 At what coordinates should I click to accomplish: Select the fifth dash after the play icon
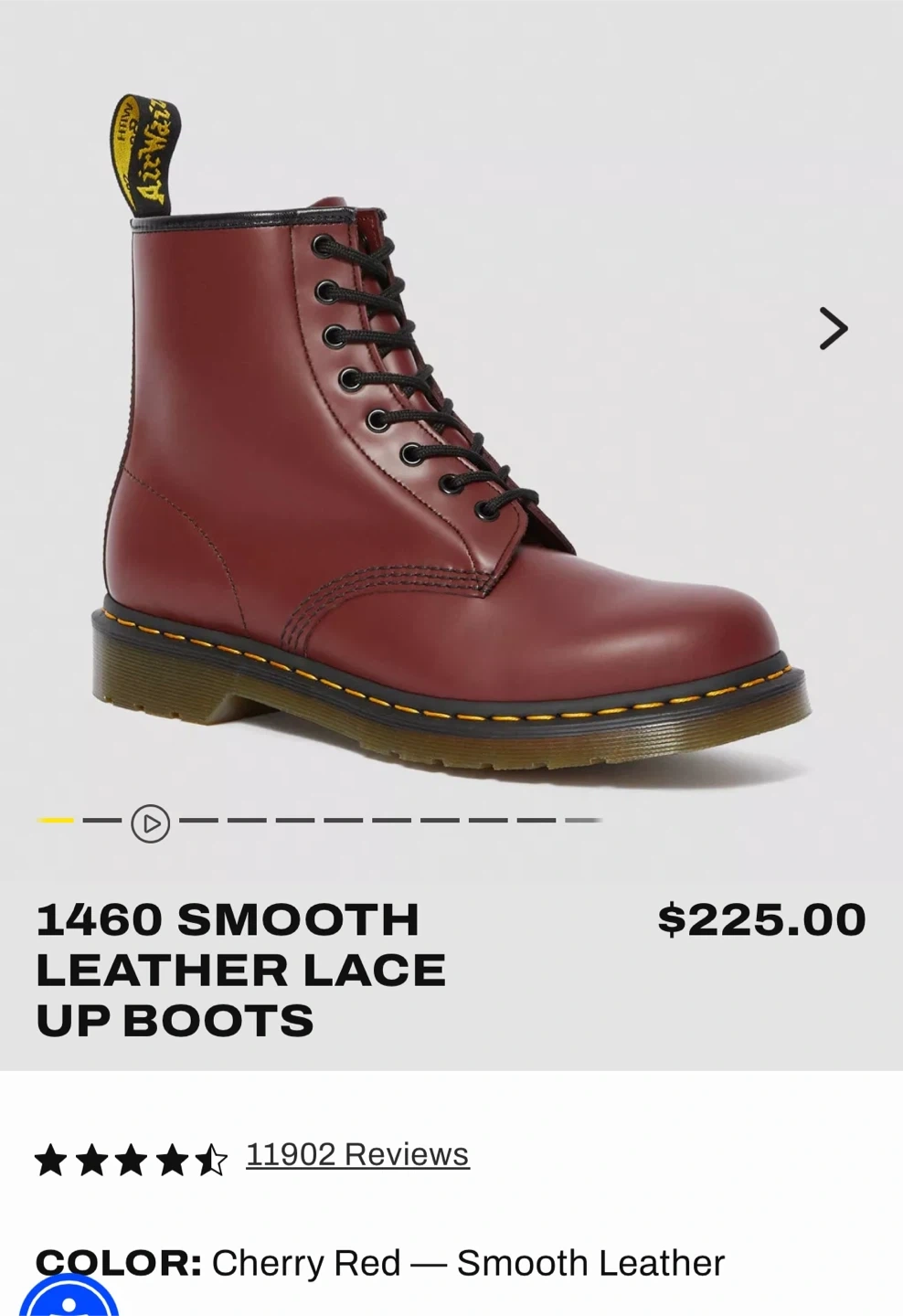pyautogui.click(x=391, y=820)
